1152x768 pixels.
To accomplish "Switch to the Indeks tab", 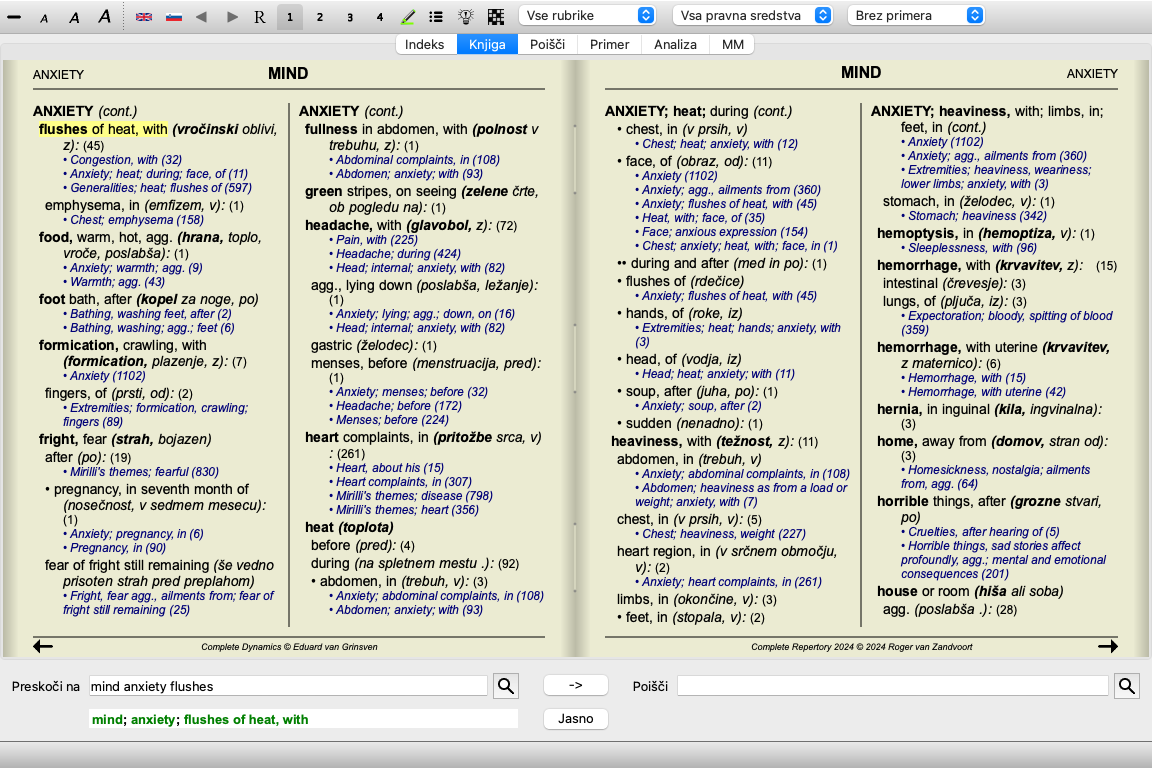I will [425, 44].
